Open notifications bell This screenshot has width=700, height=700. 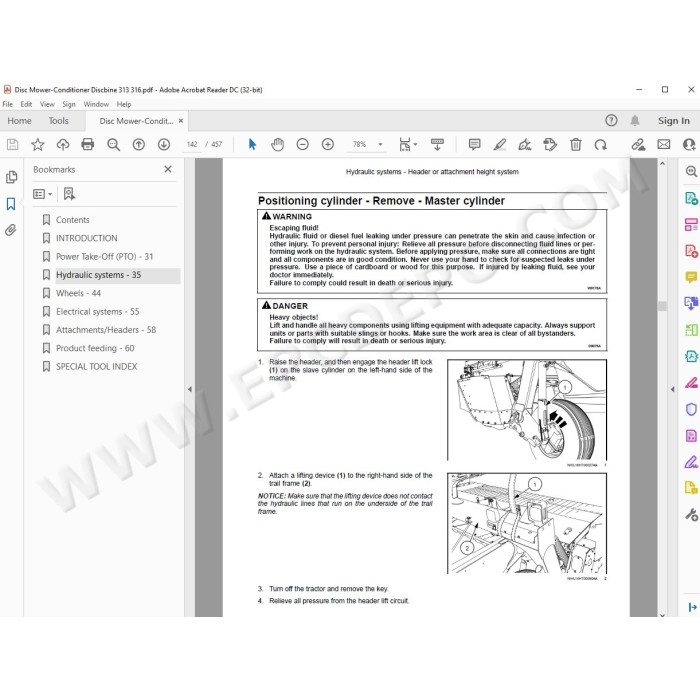click(635, 121)
